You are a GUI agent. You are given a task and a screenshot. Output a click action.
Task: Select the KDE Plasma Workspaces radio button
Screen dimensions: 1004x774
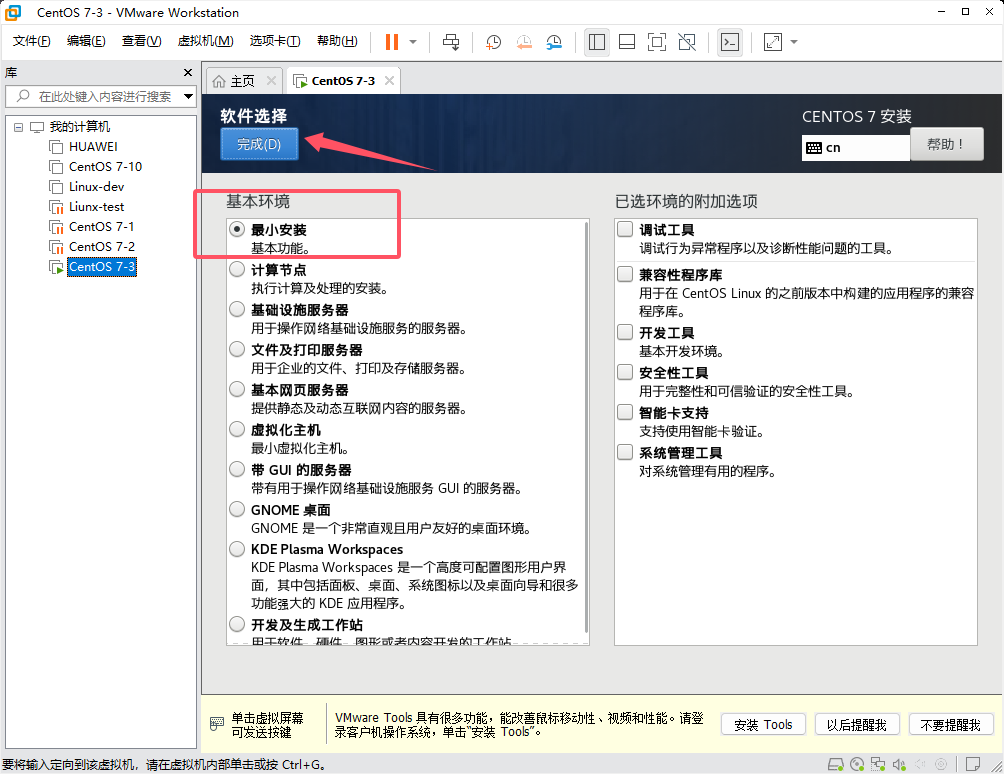237,549
